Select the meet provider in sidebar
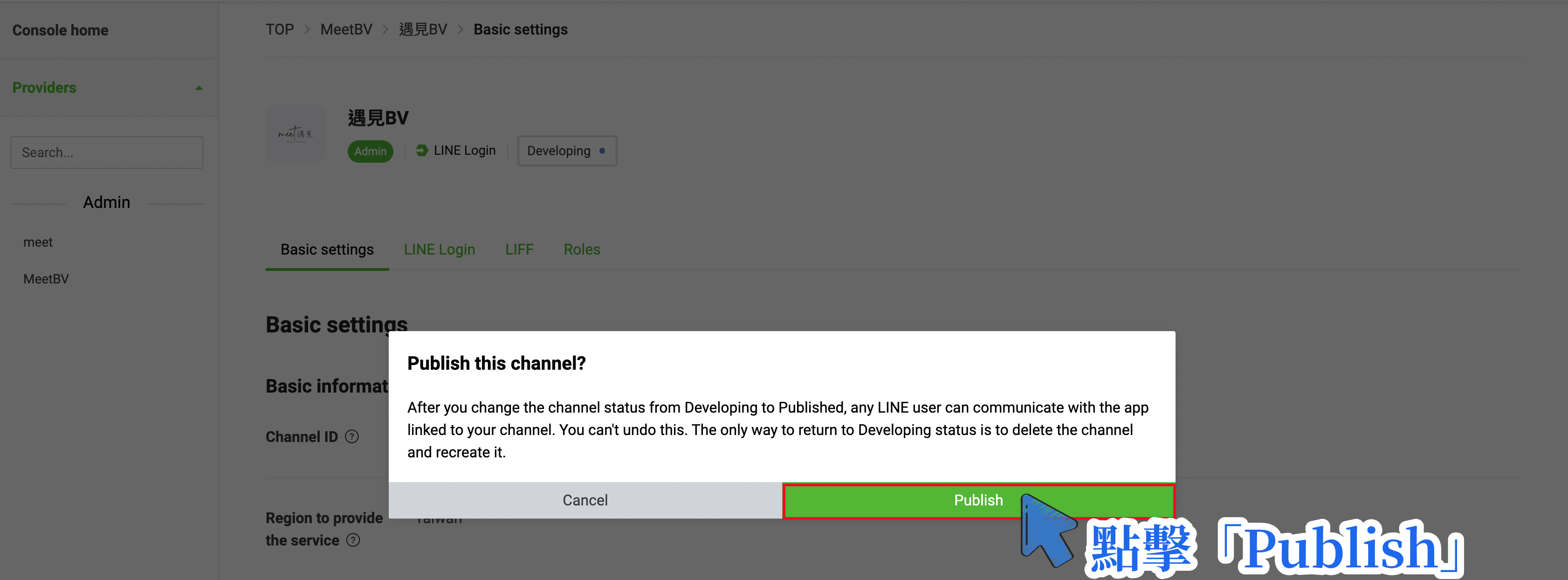The width and height of the screenshot is (1568, 580). (x=38, y=242)
